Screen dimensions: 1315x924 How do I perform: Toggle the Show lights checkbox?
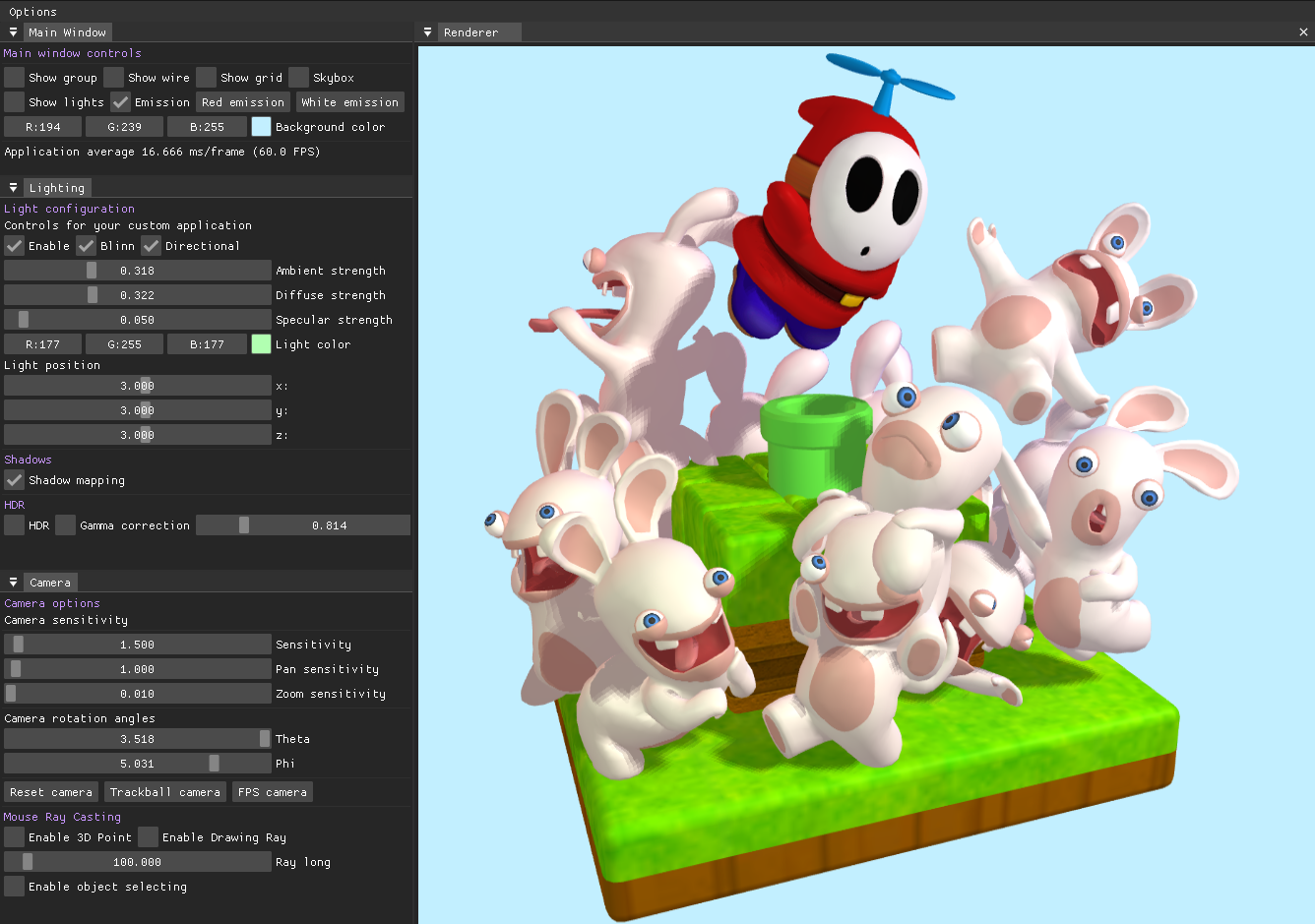(14, 102)
